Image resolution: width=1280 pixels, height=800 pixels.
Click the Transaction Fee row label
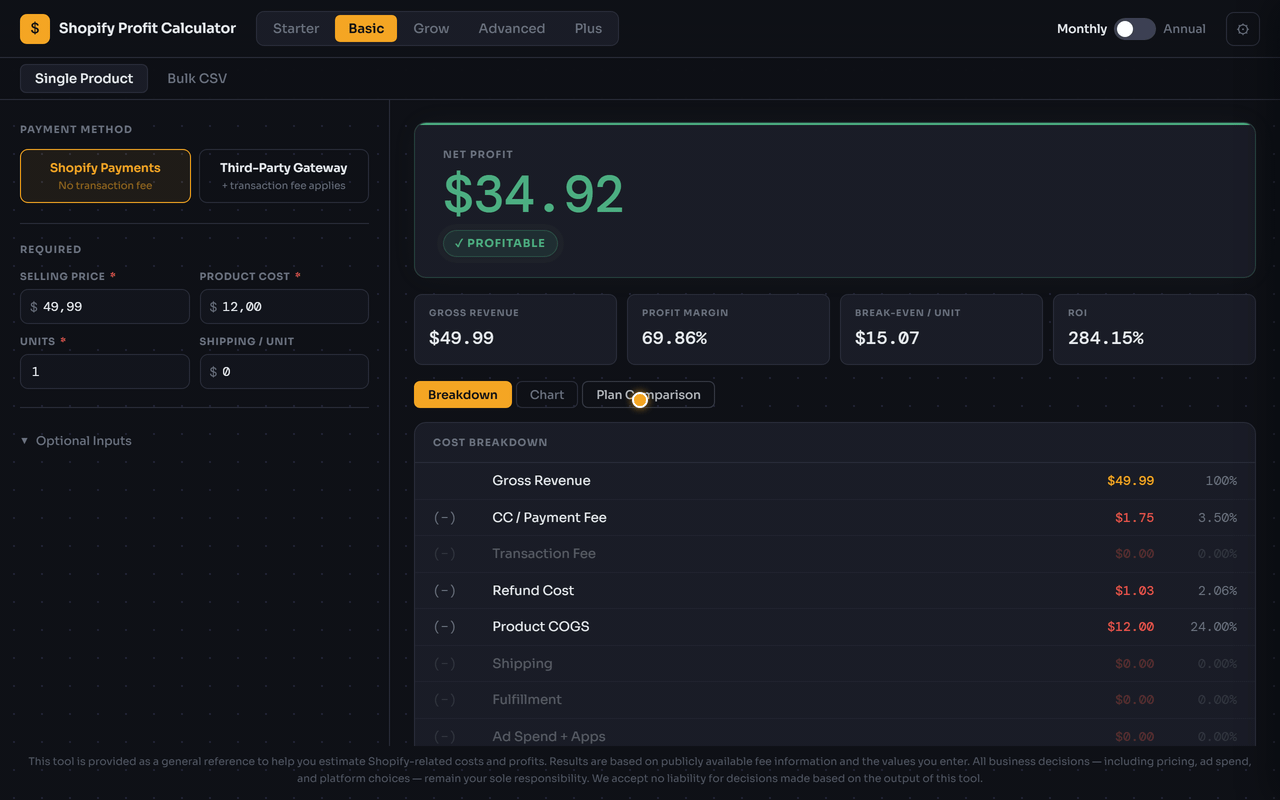(544, 554)
